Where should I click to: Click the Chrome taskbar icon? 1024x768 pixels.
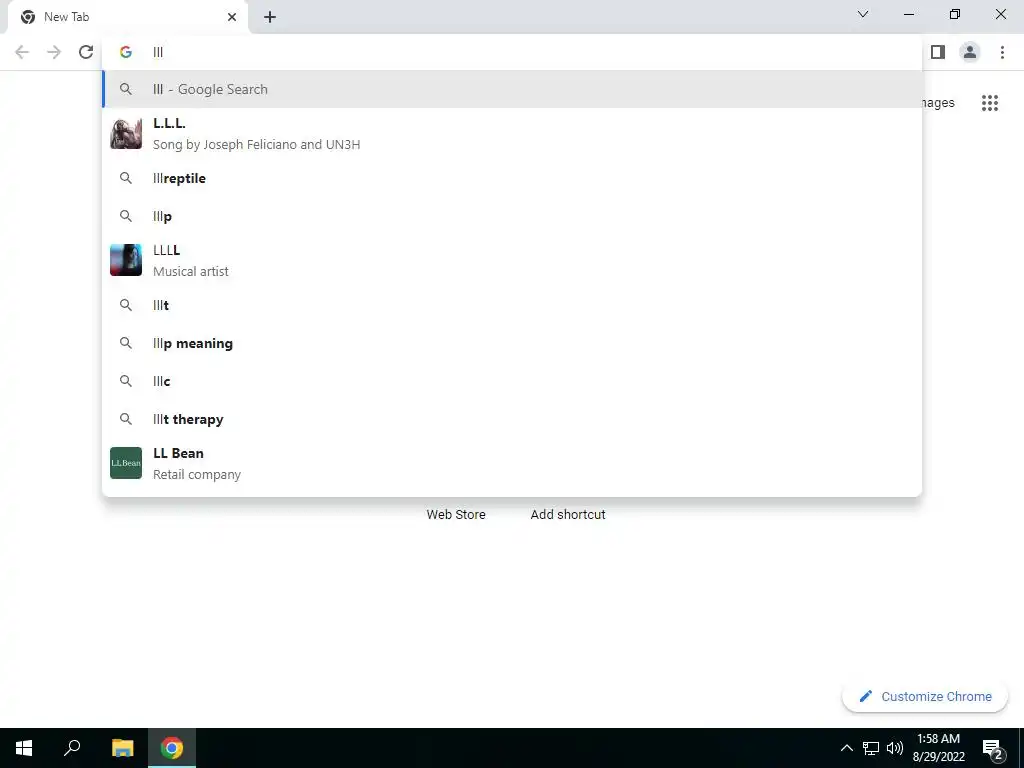(x=172, y=748)
